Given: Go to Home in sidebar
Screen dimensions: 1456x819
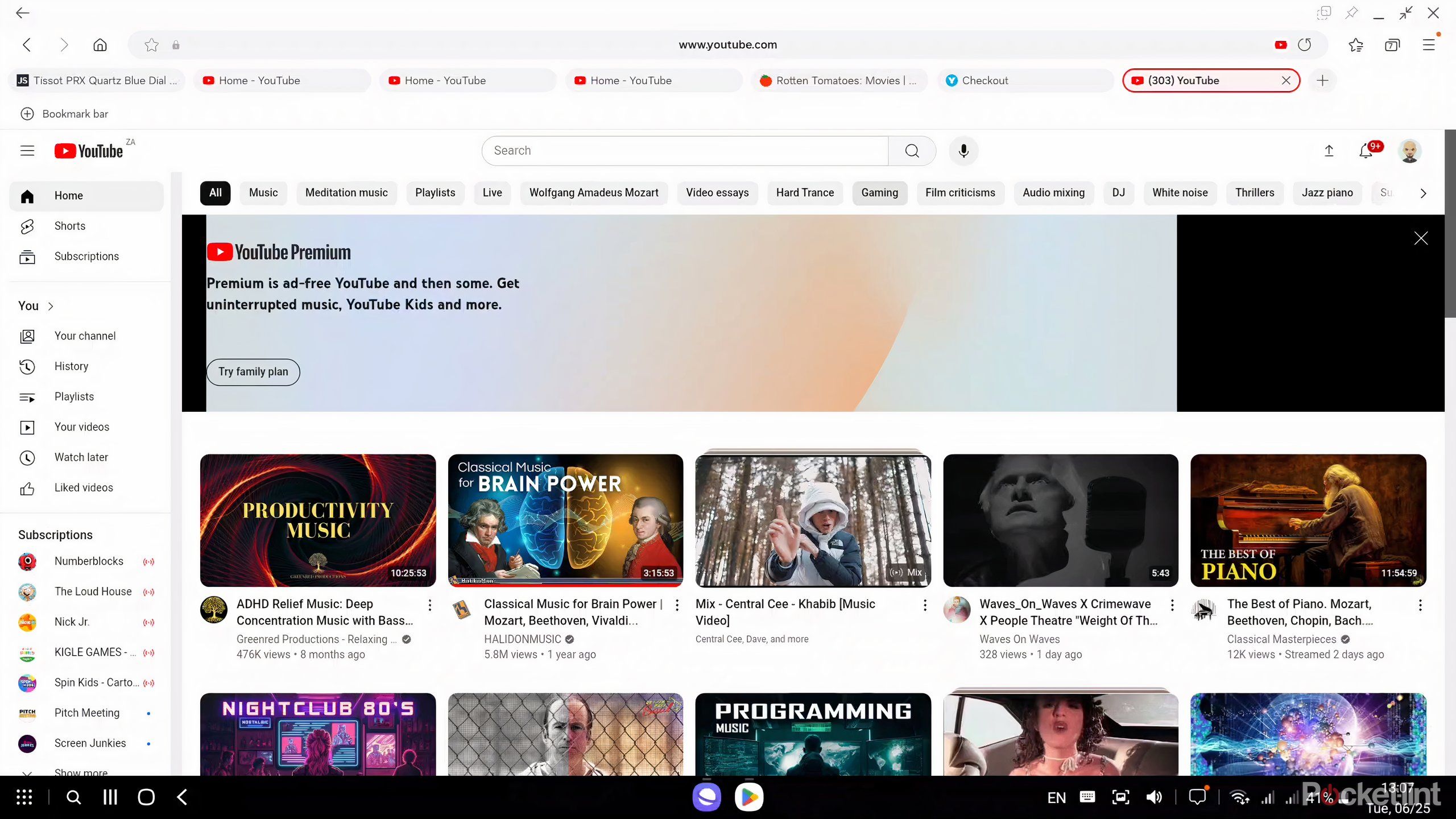Looking at the screenshot, I should (86, 196).
